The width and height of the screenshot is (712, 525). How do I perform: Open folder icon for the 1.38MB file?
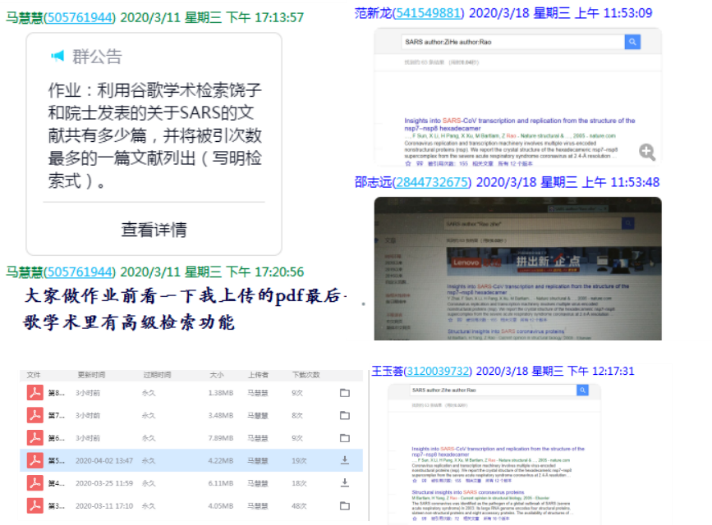click(x=345, y=392)
